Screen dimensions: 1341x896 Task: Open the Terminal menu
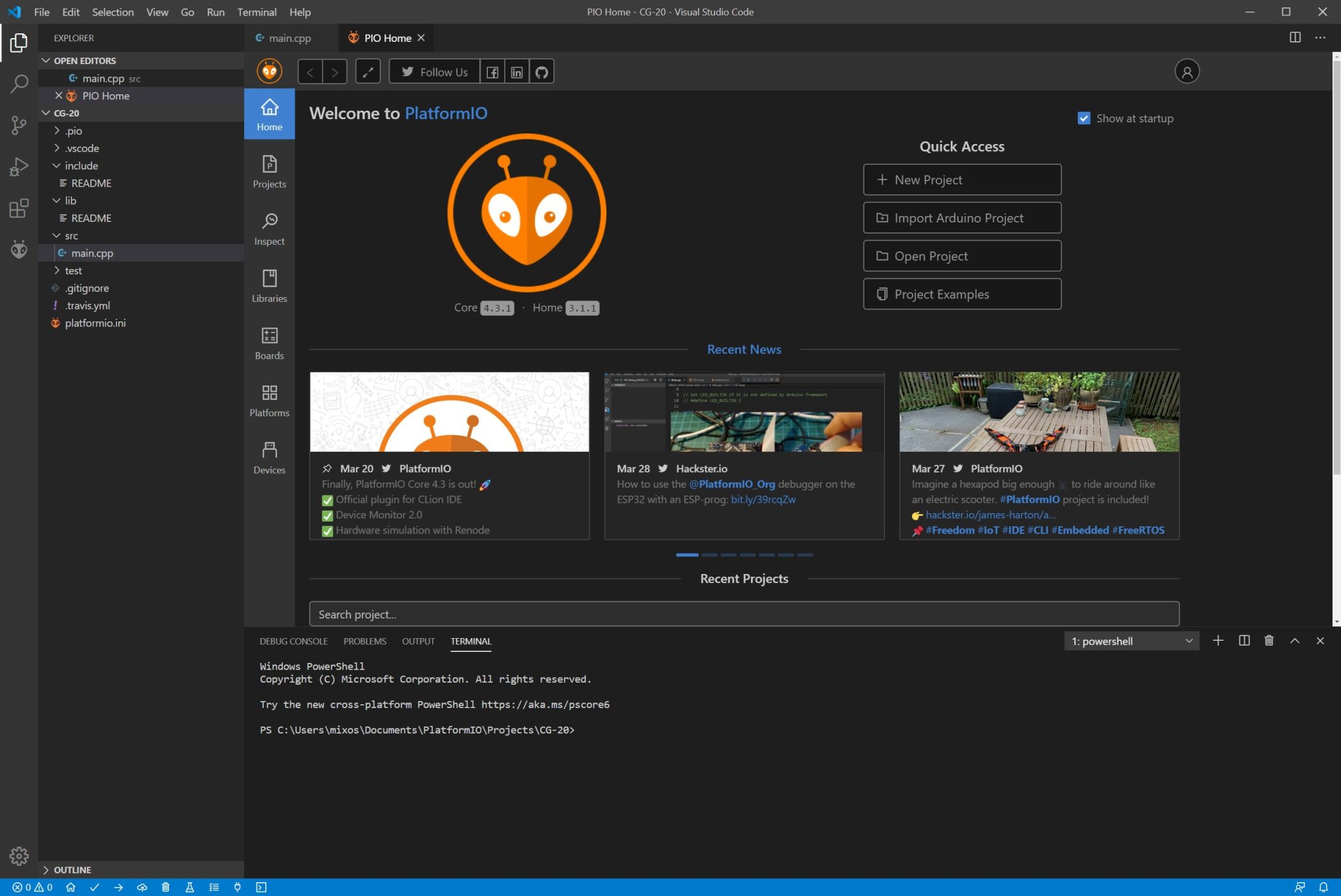[x=257, y=12]
